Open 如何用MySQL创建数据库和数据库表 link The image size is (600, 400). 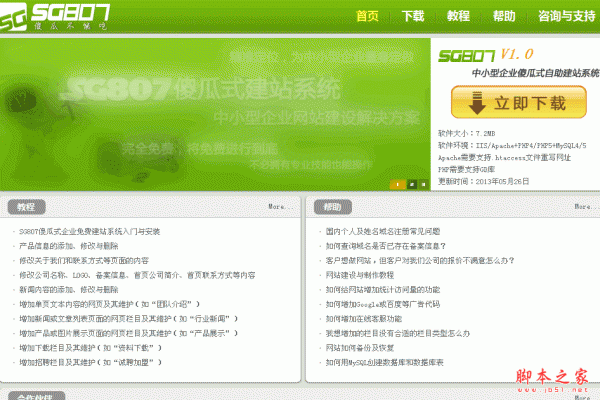[384, 362]
